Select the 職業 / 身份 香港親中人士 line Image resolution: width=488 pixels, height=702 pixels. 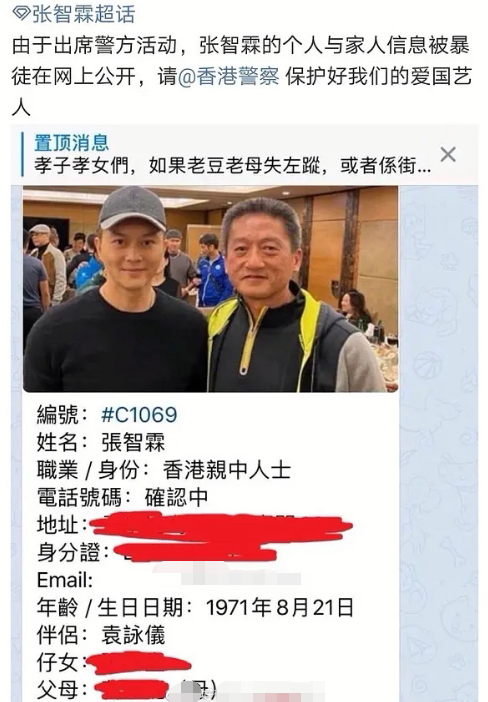tap(164, 470)
